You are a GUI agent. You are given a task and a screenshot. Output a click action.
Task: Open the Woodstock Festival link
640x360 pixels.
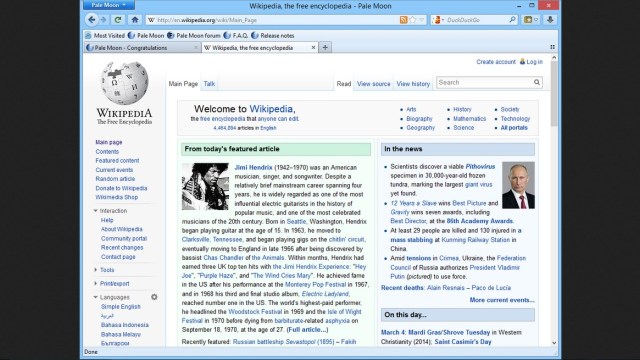tap(255, 312)
